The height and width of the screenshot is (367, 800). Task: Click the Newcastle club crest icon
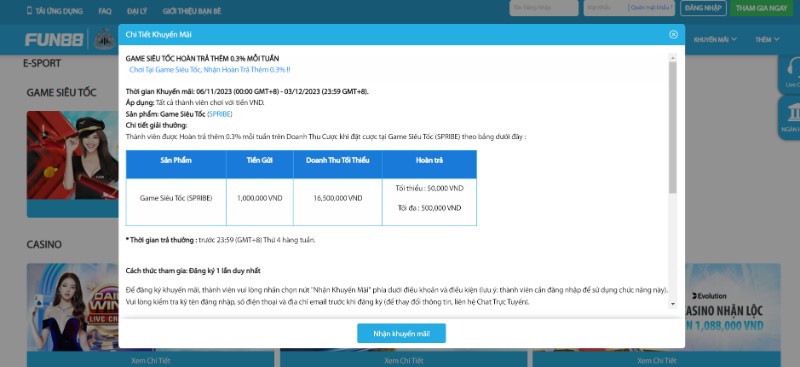pyautogui.click(x=104, y=39)
